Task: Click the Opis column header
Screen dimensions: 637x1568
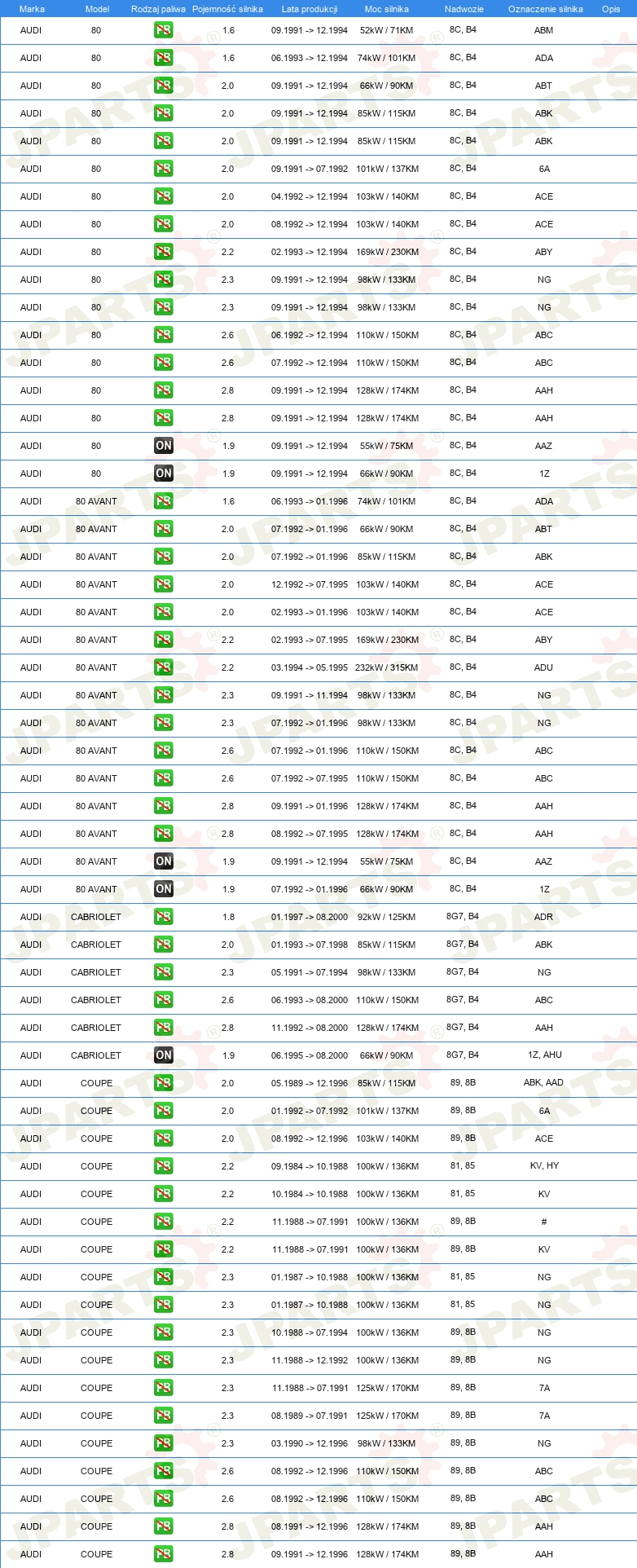Action: pyautogui.click(x=611, y=9)
